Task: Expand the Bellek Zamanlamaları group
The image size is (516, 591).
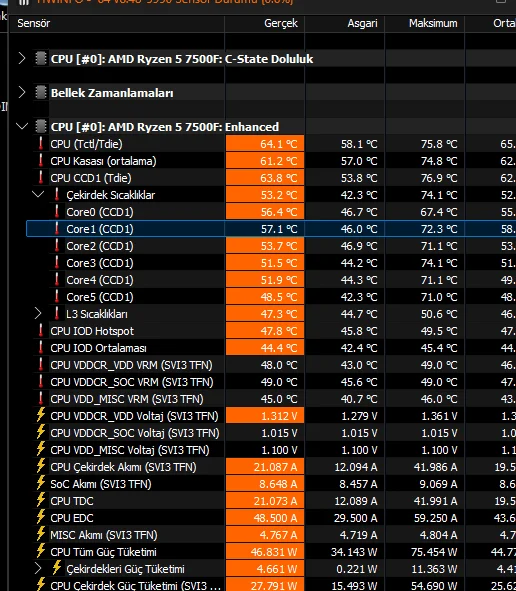Action: [x=22, y=92]
